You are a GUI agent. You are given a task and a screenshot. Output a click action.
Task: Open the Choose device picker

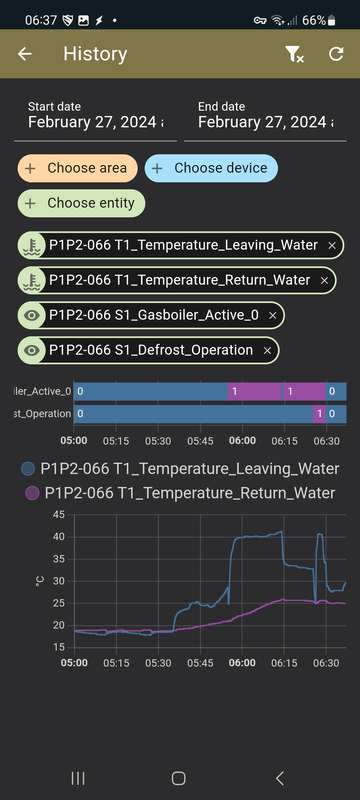211,168
